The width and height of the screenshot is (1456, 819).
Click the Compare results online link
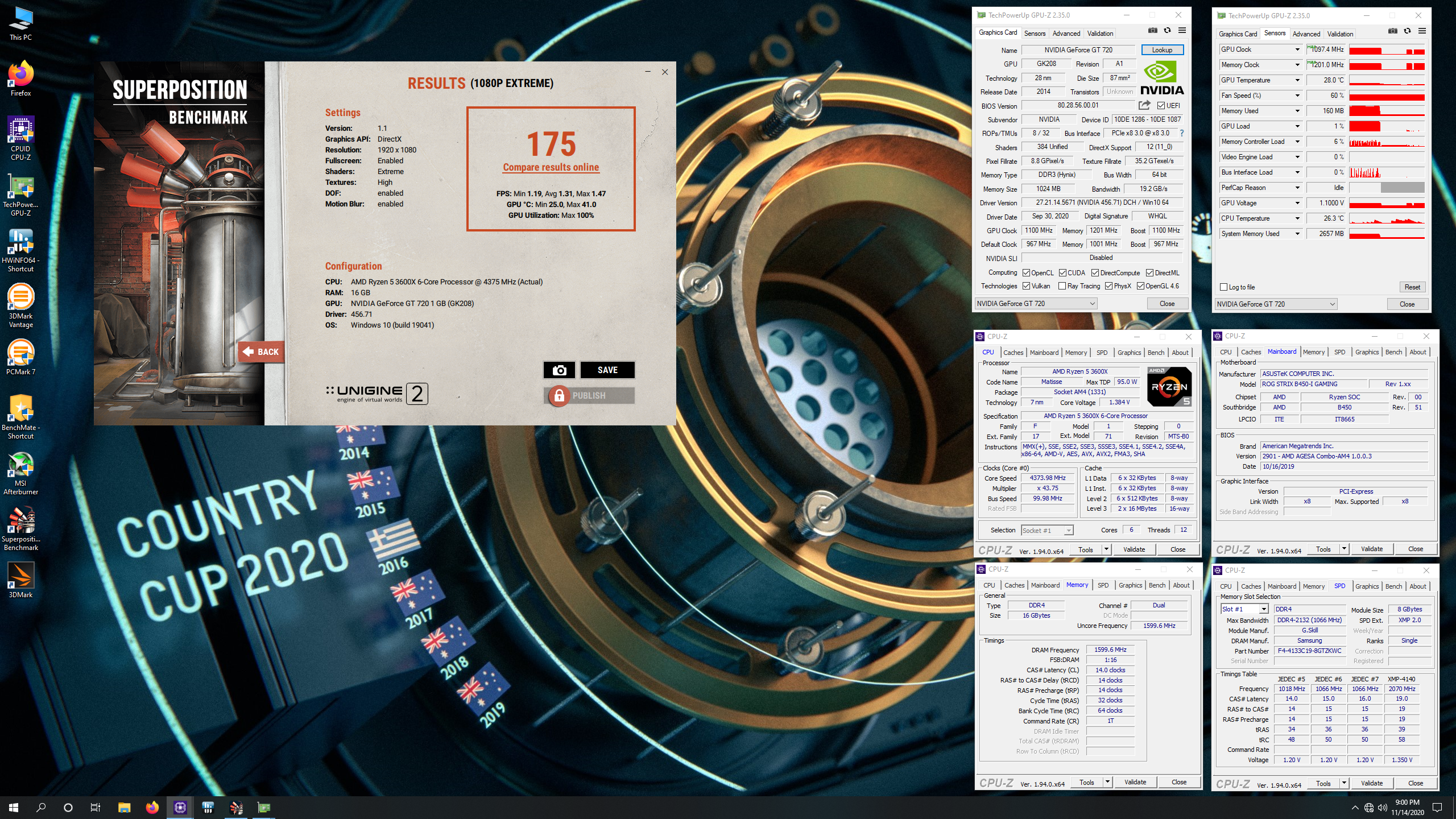click(551, 167)
